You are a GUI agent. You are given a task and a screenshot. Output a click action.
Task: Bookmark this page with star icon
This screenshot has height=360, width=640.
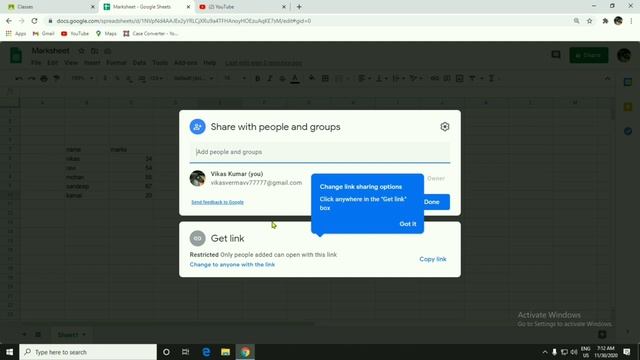point(589,21)
